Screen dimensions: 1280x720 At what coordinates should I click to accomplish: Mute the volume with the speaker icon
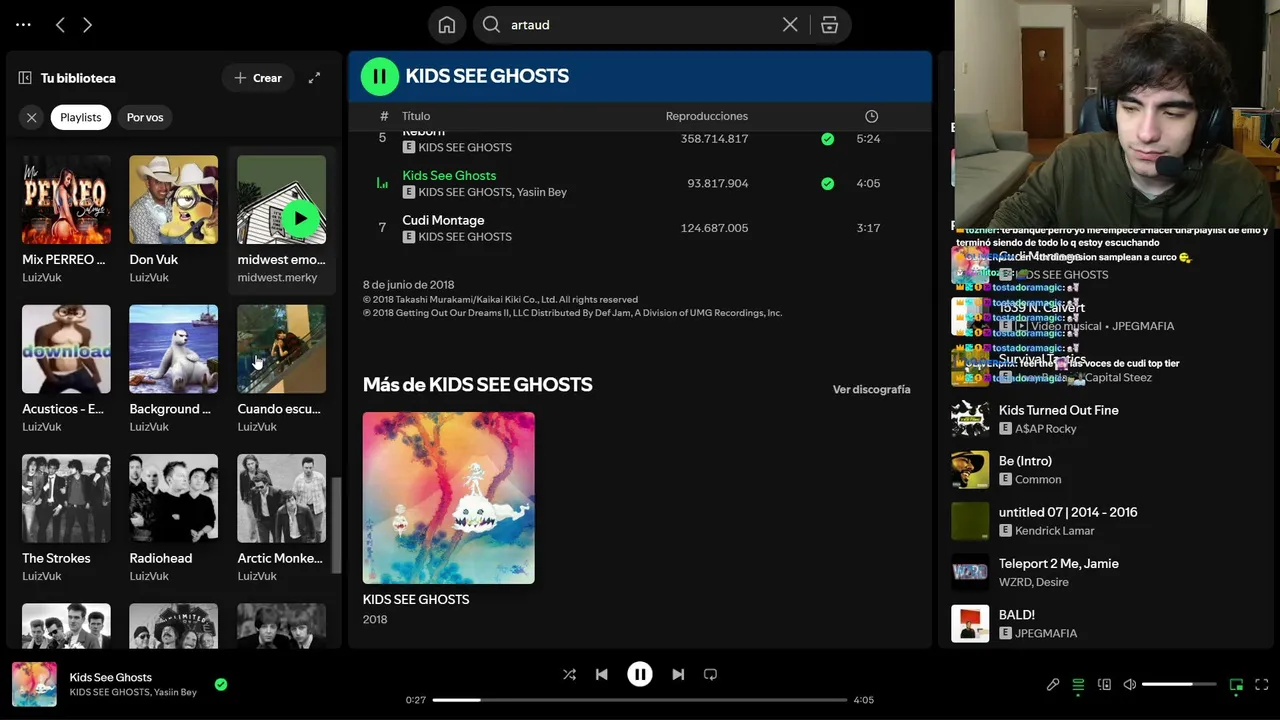pos(1130,685)
